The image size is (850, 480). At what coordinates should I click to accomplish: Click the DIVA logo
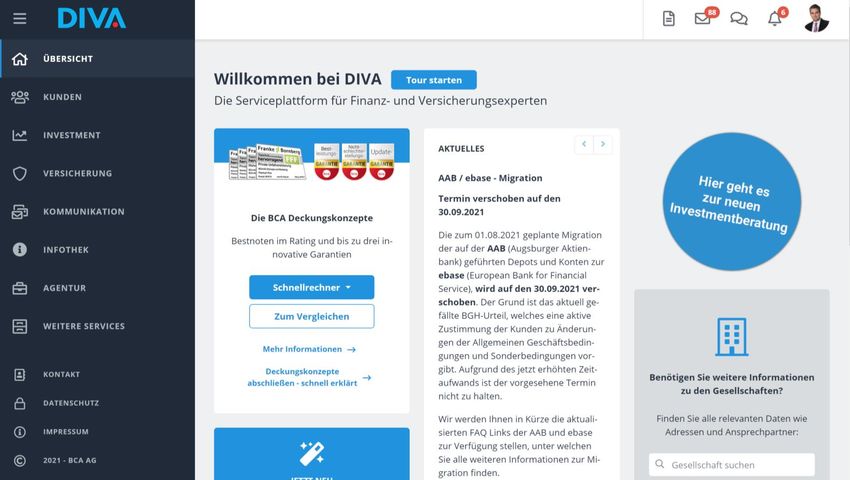point(92,18)
